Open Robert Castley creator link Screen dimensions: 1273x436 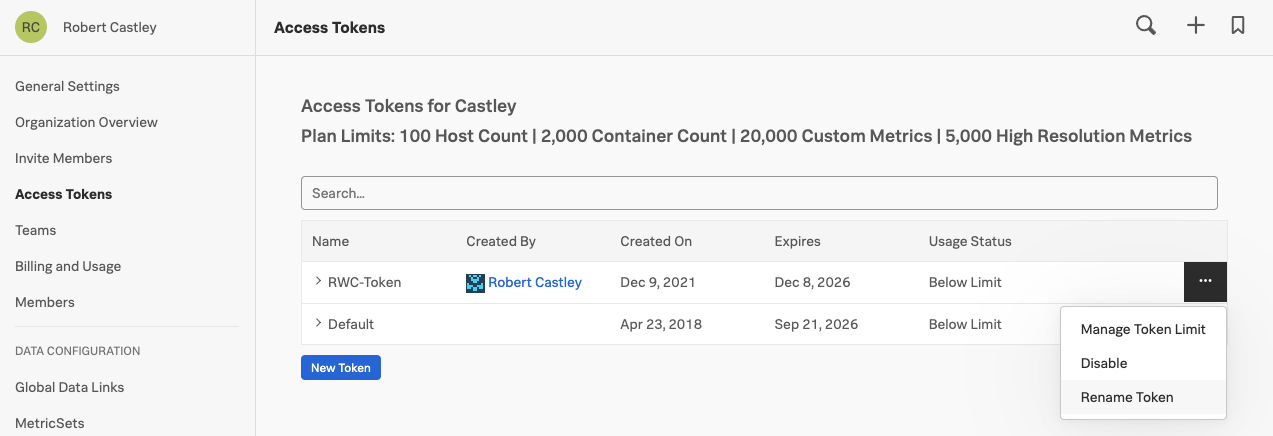tap(535, 283)
